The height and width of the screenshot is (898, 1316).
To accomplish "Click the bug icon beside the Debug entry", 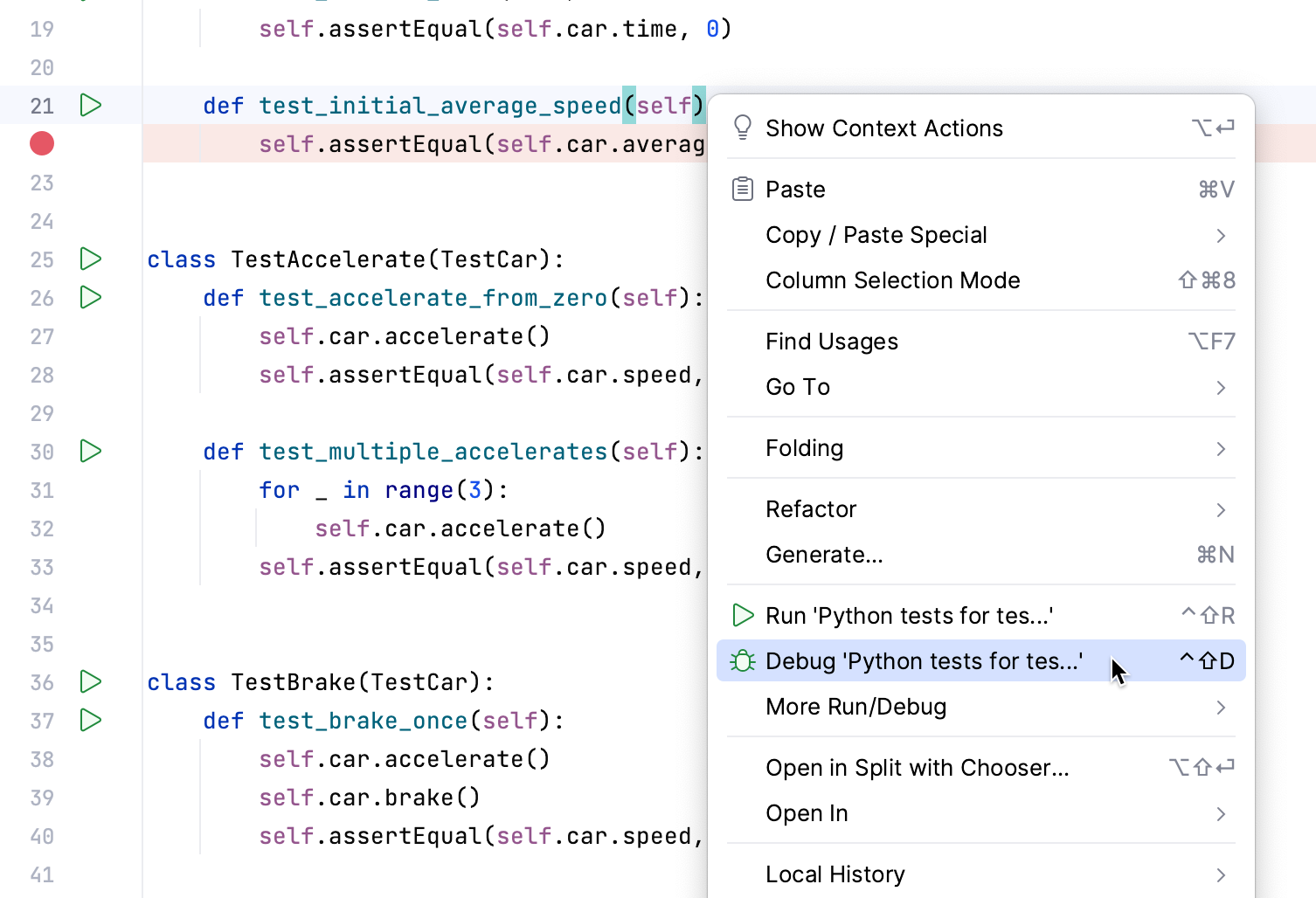I will point(742,661).
